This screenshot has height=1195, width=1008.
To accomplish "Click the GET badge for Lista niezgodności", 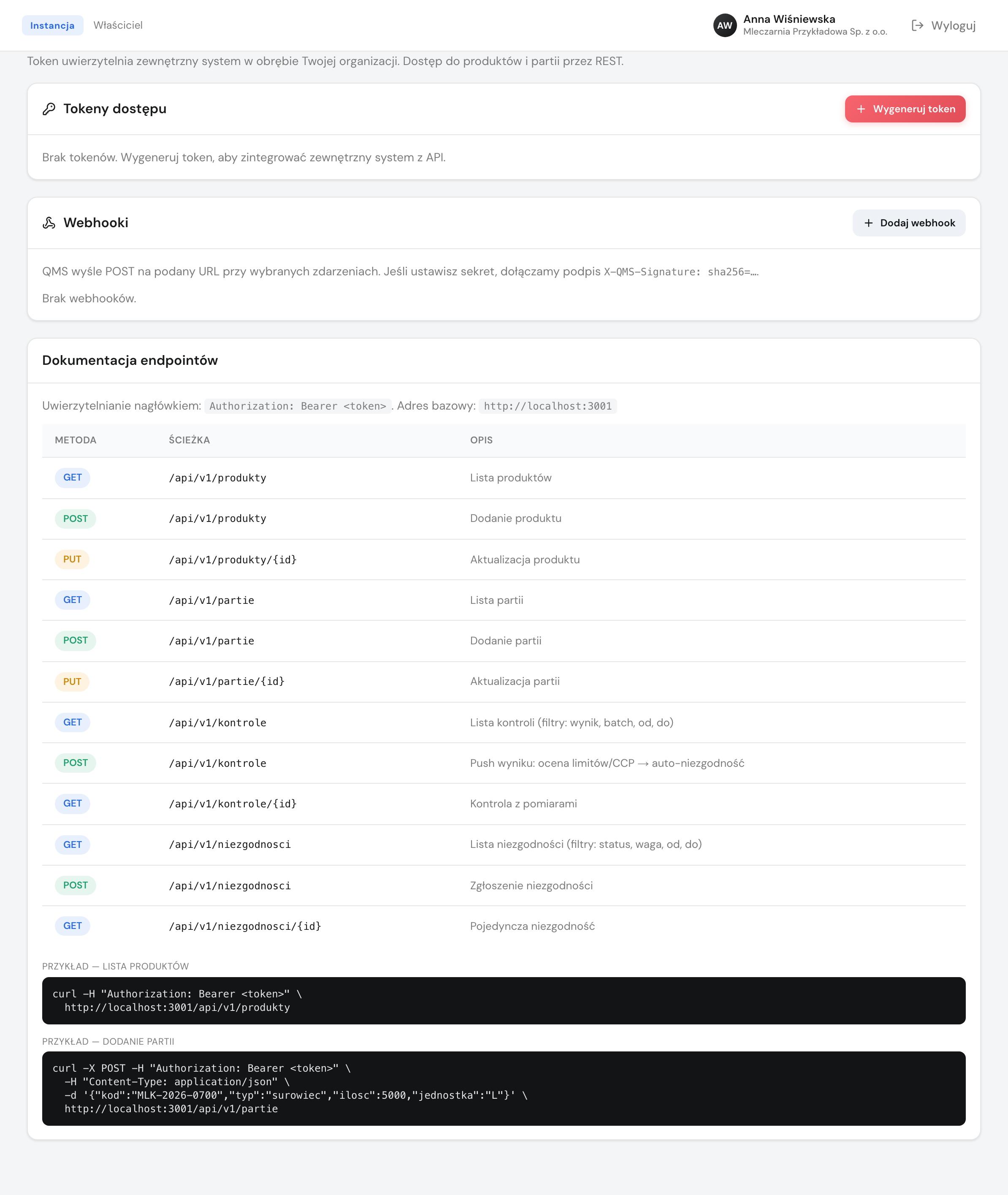I will (73, 845).
